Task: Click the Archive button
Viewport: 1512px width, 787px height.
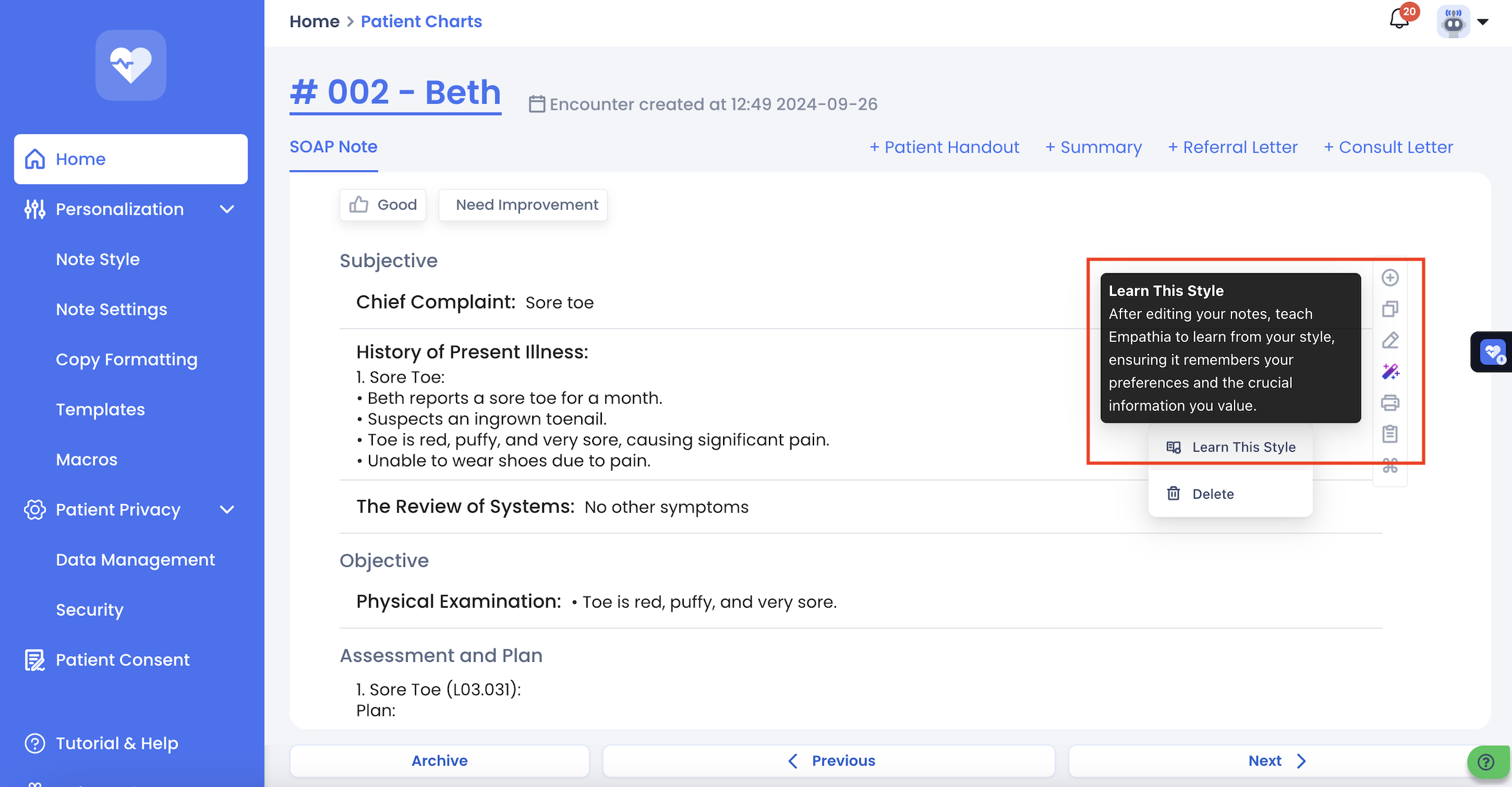Action: coord(439,761)
